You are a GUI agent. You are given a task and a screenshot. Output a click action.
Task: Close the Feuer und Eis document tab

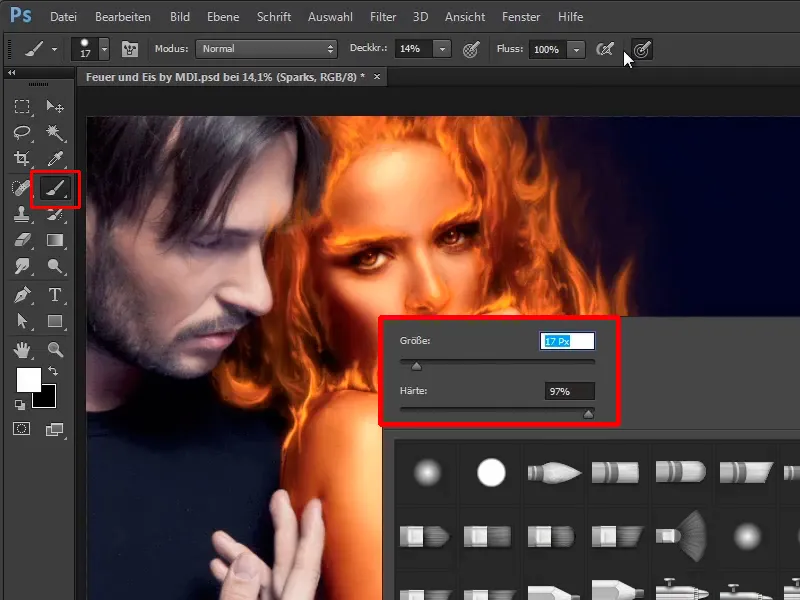(x=377, y=77)
